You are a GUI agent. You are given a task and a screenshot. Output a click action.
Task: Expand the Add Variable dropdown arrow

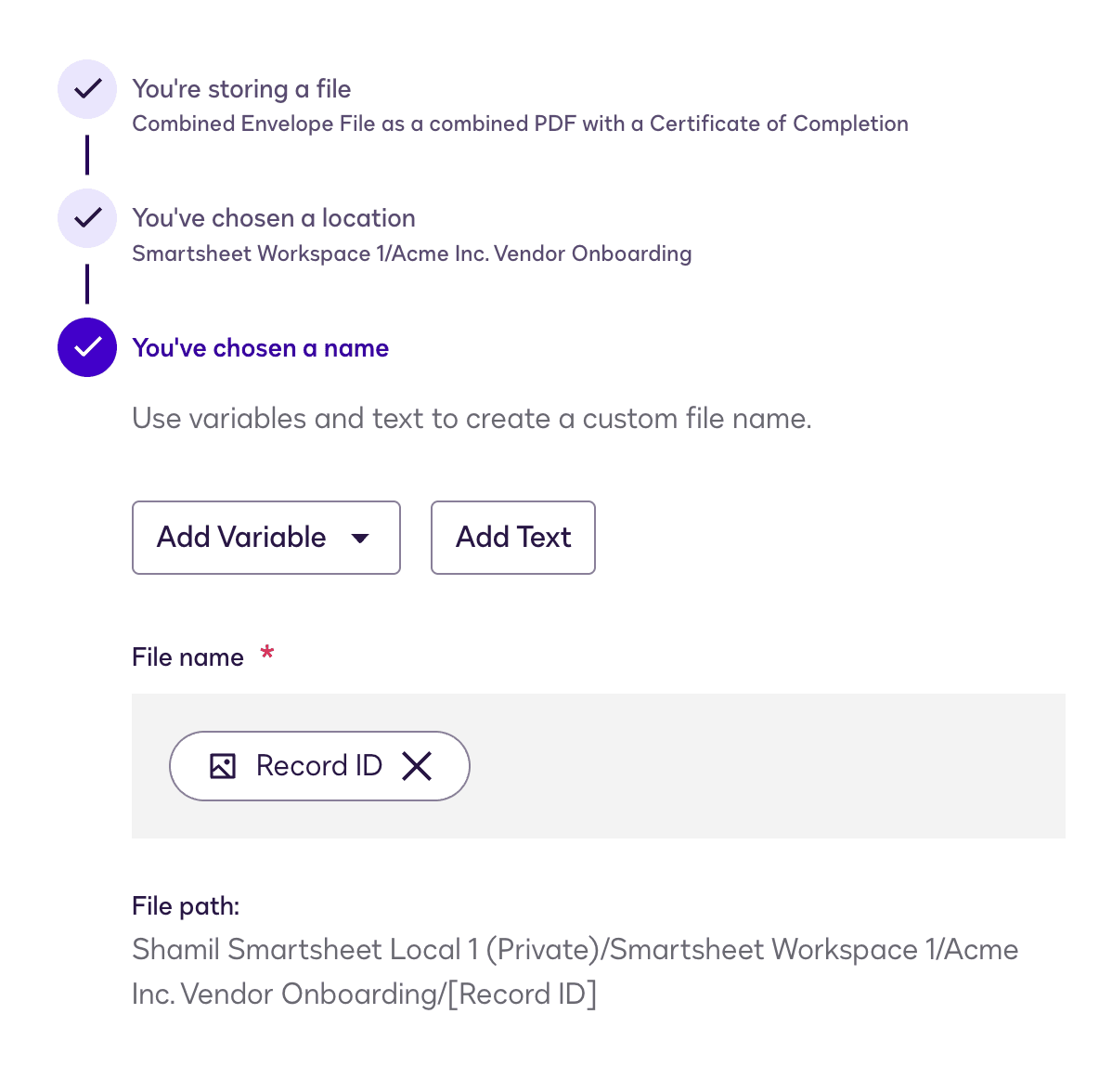click(x=361, y=538)
